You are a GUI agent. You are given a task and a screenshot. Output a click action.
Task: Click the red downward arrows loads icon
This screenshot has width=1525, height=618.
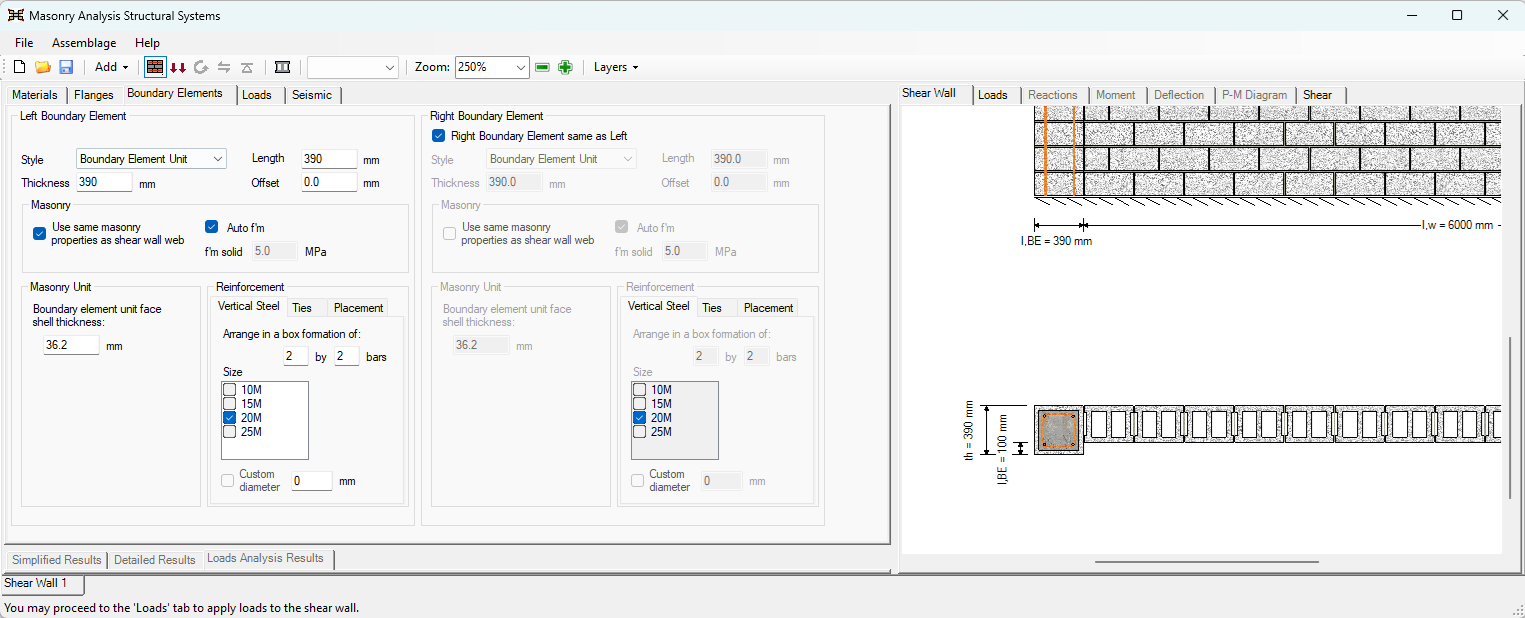click(x=178, y=67)
